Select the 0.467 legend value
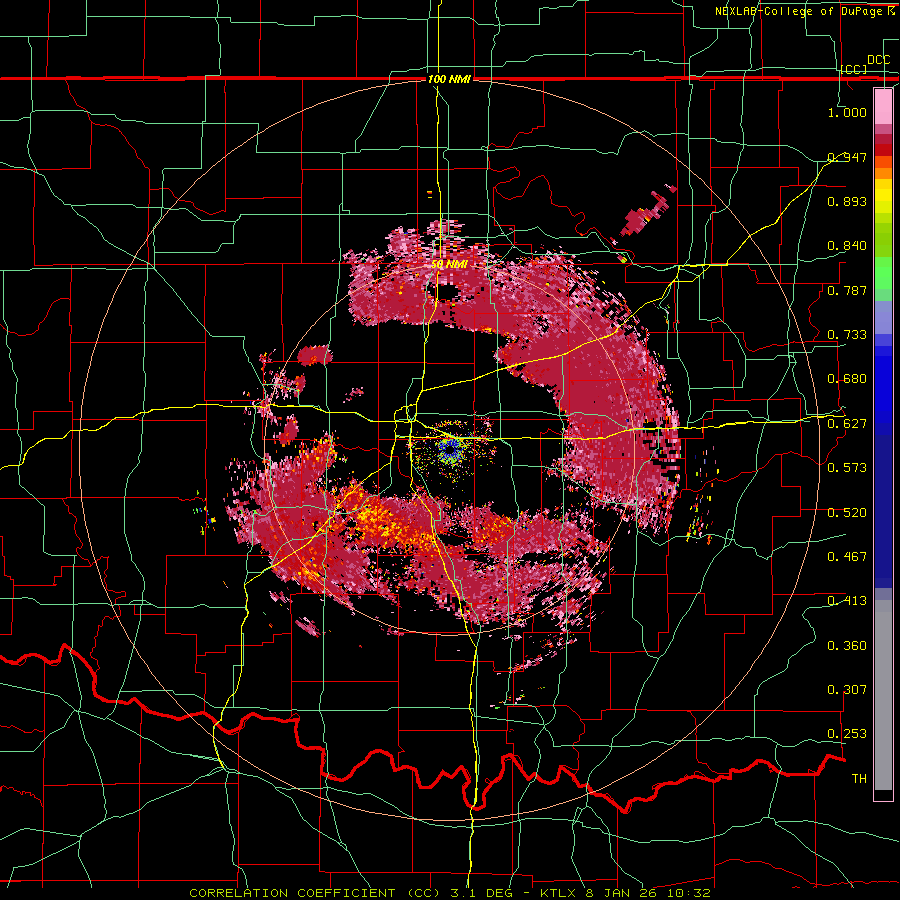900x900 pixels. coord(847,557)
